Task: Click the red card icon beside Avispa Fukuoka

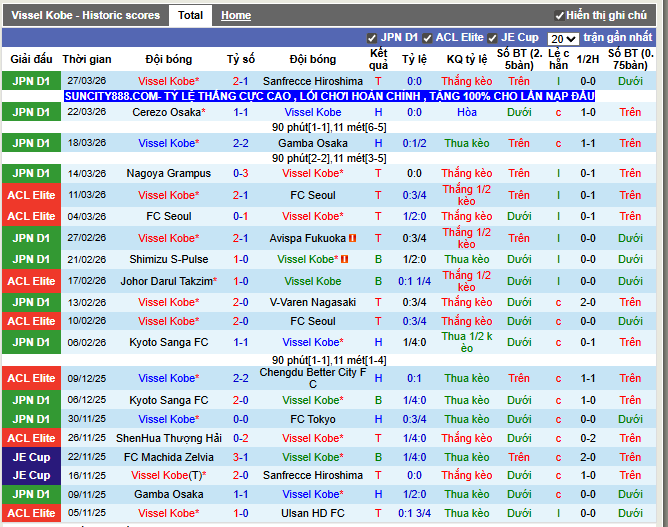Action: click(x=353, y=238)
